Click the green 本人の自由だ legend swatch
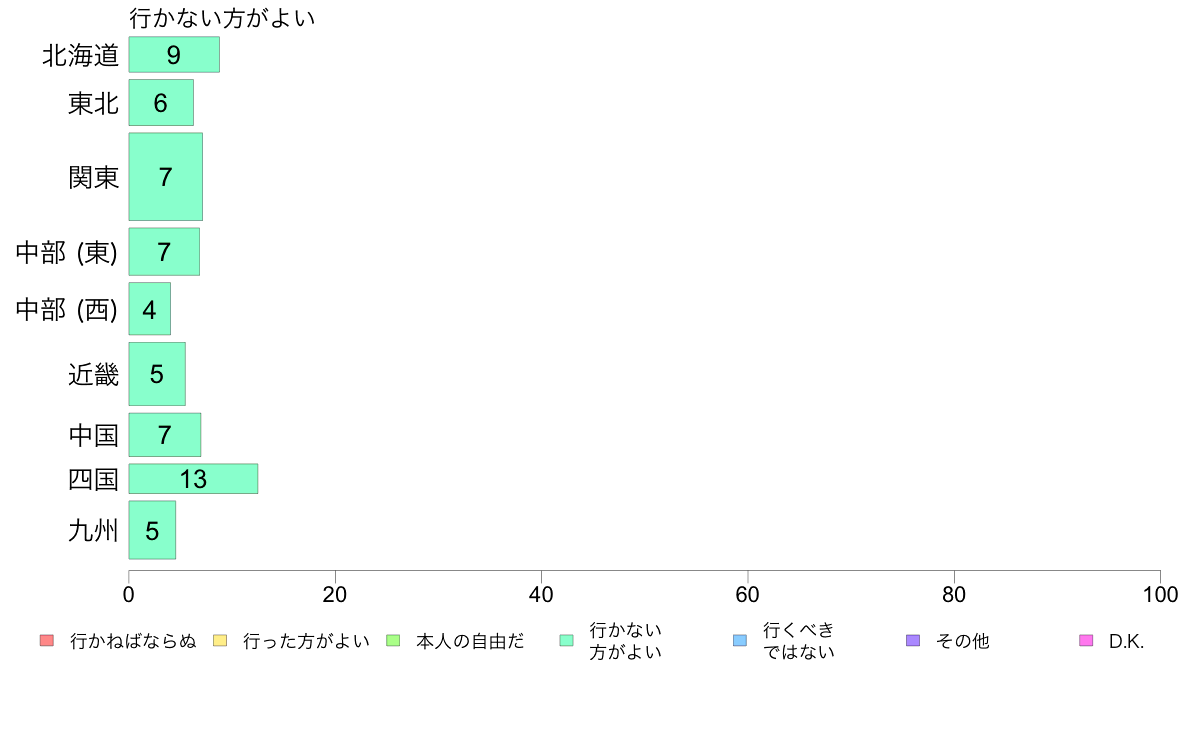This screenshot has height=736, width=1188. (x=393, y=640)
